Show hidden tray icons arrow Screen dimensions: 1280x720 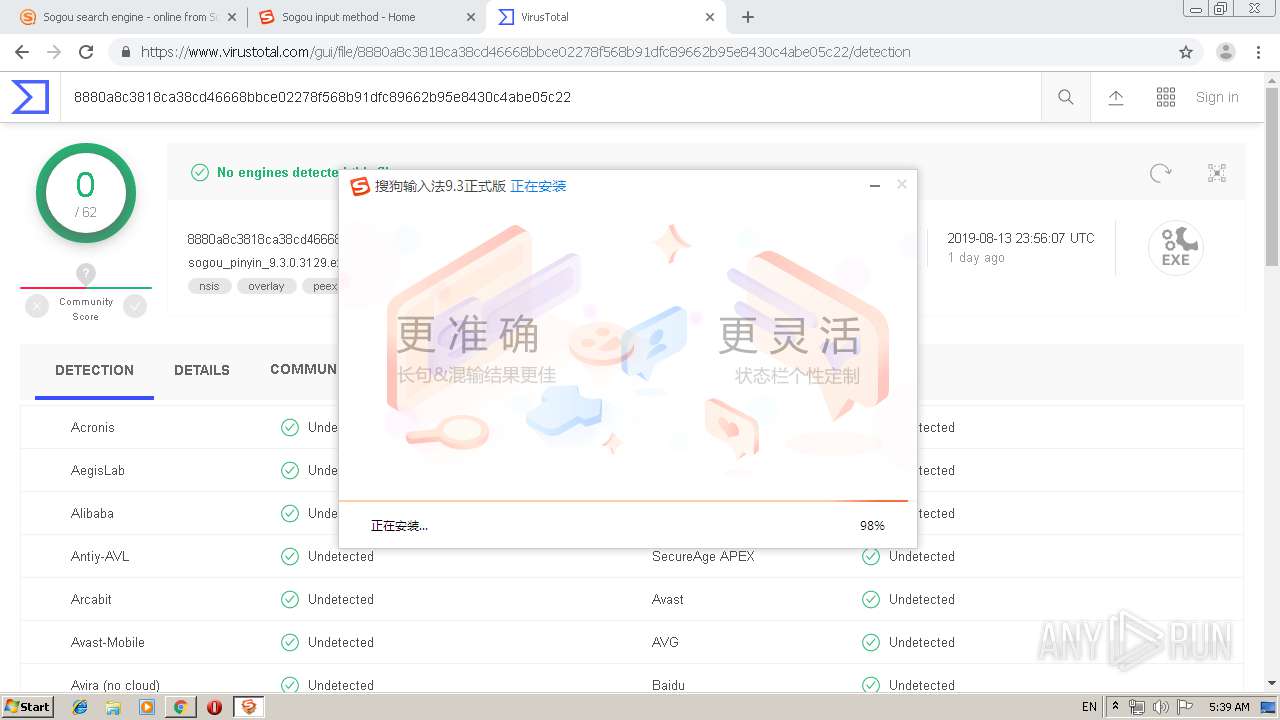(x=1116, y=707)
